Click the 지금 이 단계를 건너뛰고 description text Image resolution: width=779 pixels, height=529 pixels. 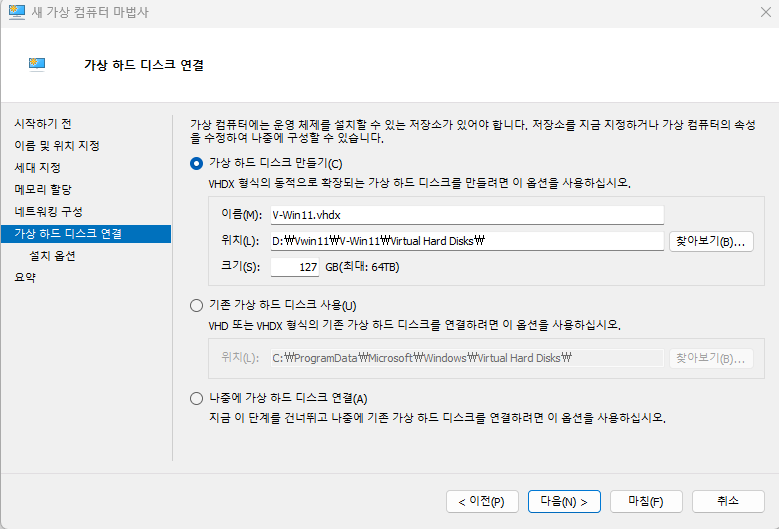pyautogui.click(x=437, y=418)
